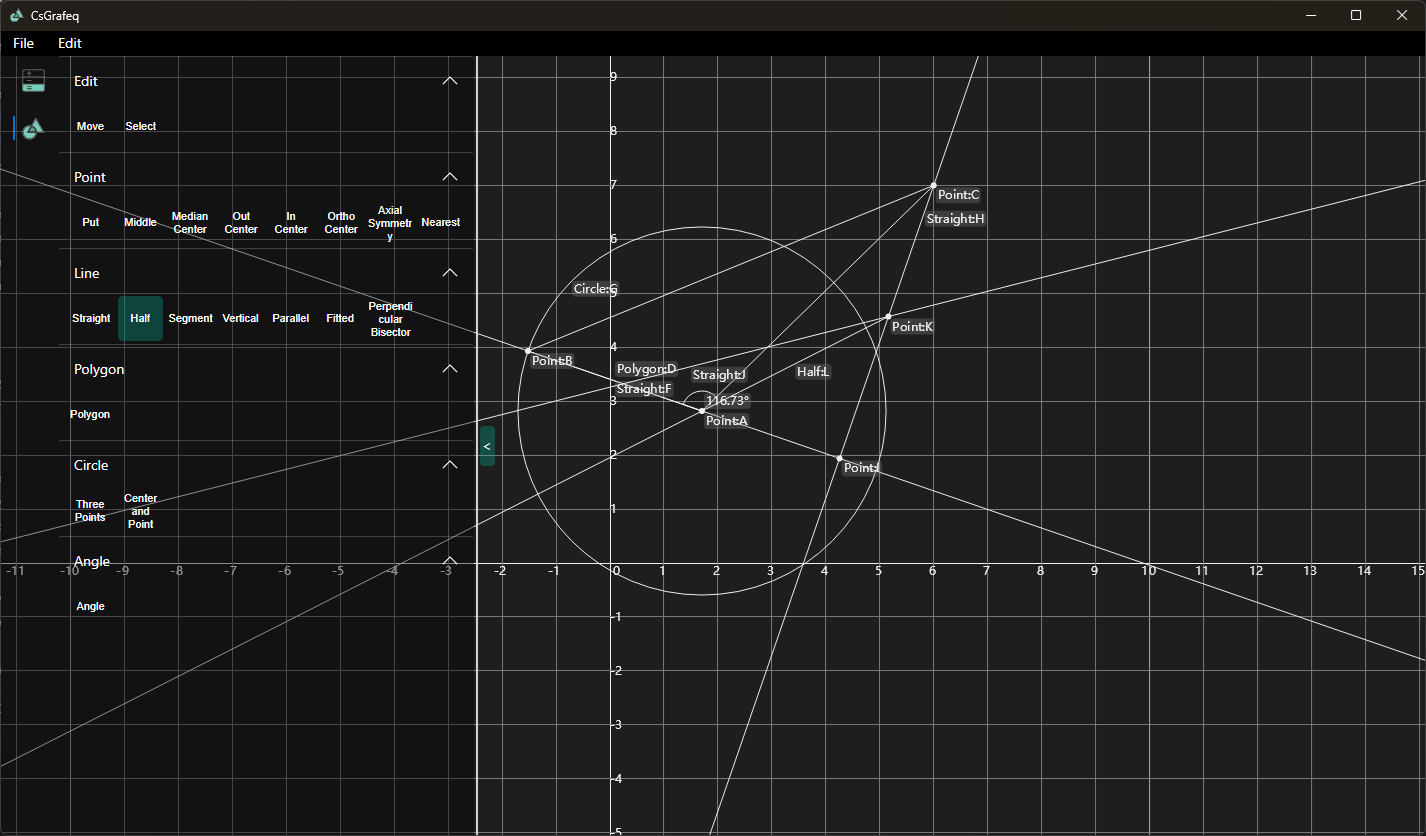Collapse the Edit section chevron
Screen dimensions: 1426x836
450,81
